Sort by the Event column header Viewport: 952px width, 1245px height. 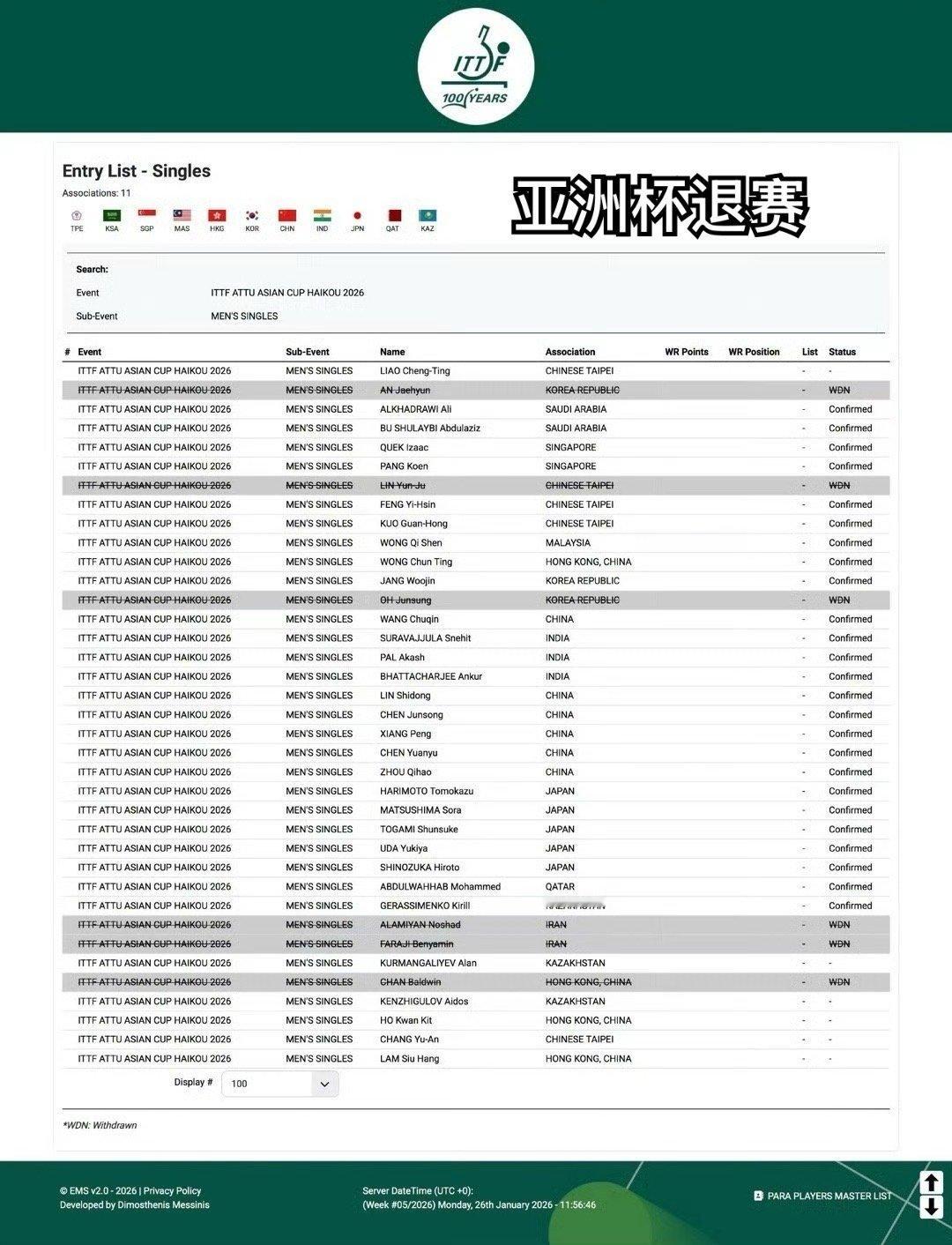point(90,352)
